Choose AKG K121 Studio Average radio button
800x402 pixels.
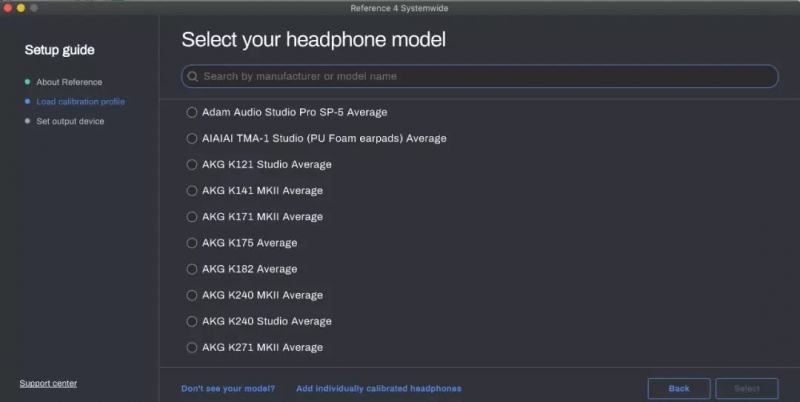click(192, 164)
